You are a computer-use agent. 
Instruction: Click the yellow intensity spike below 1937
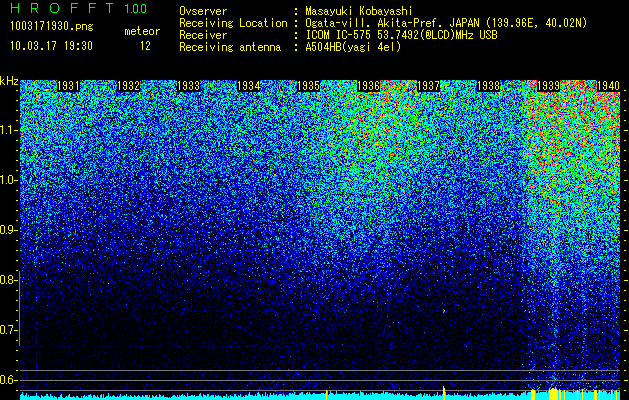[444, 393]
